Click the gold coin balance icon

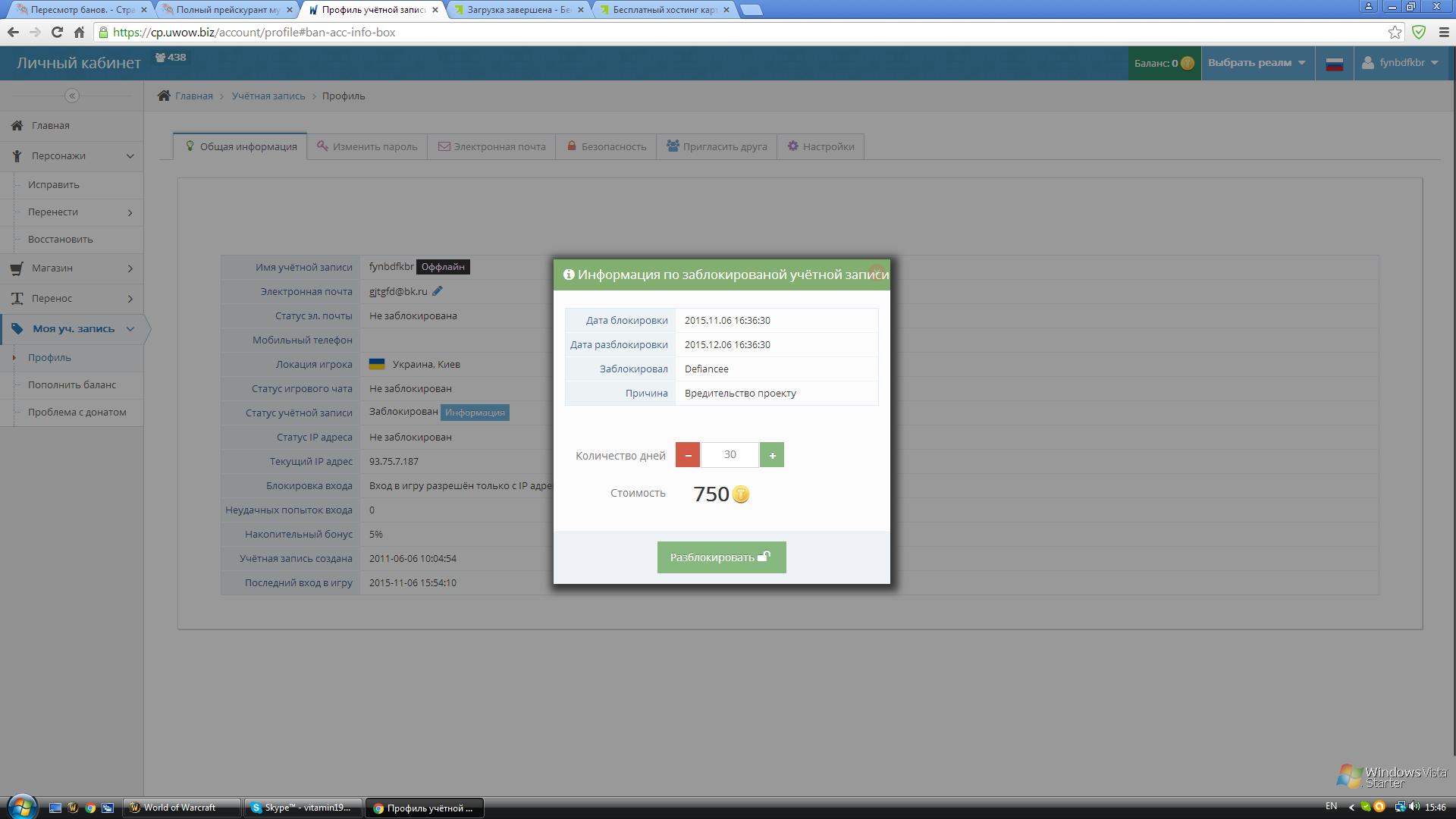coord(1188,64)
